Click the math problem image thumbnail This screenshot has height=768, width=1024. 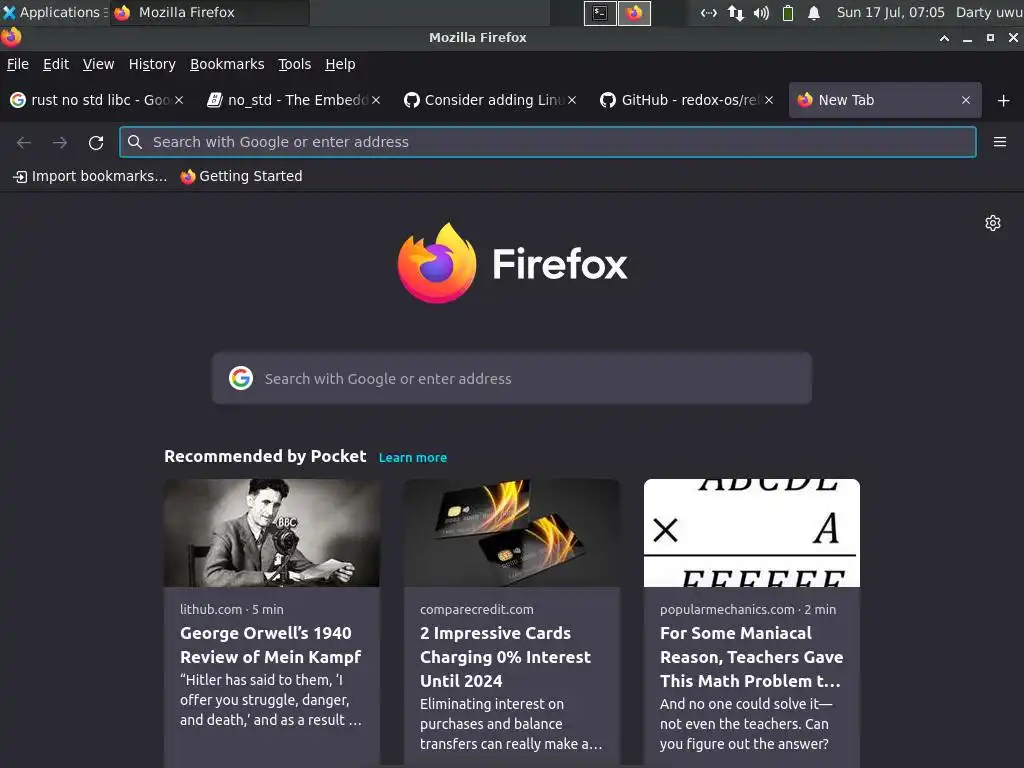tap(752, 533)
